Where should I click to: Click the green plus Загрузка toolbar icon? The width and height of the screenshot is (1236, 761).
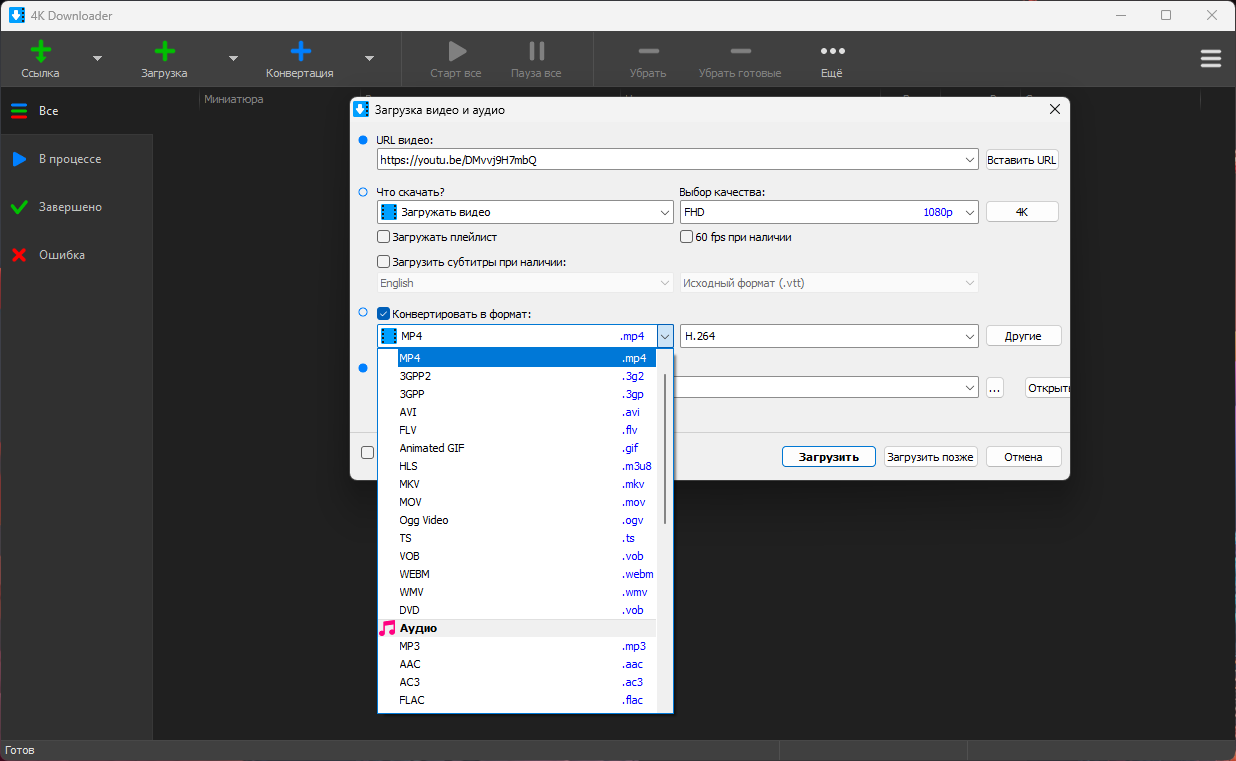[165, 52]
